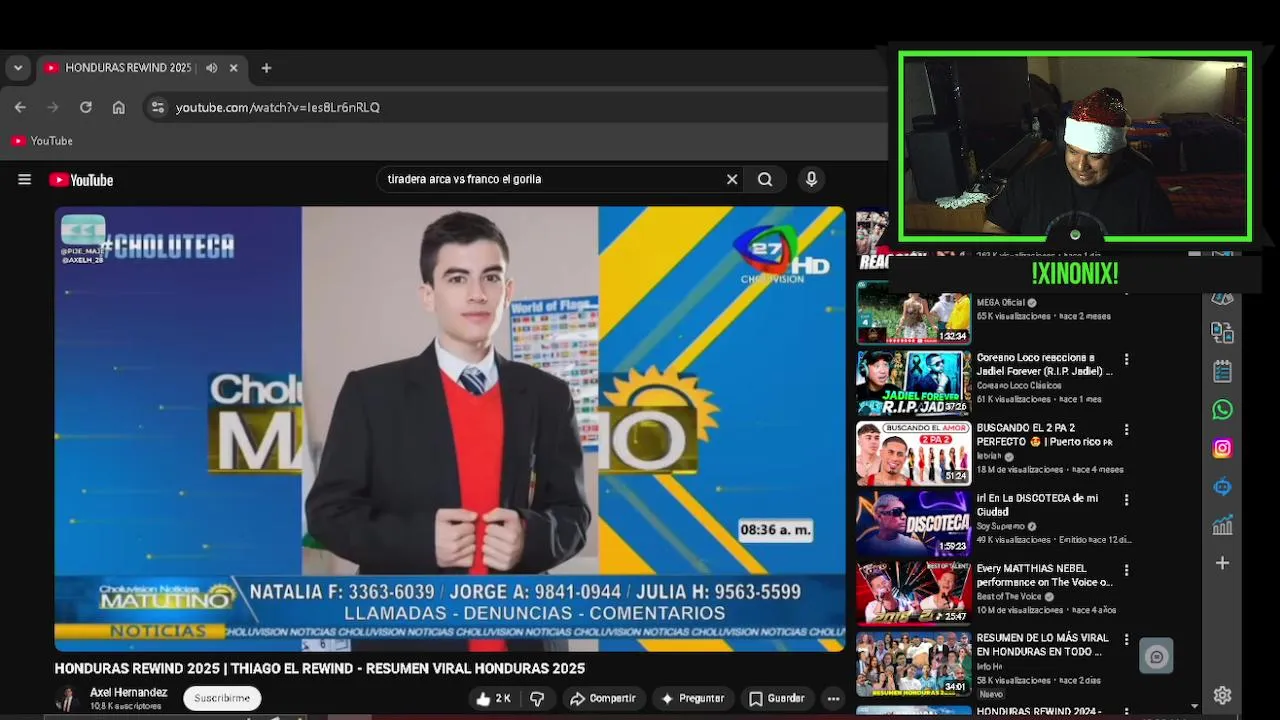
Task: Open Every MATTHIAS NEBEL performance thumbnail
Action: [x=913, y=593]
